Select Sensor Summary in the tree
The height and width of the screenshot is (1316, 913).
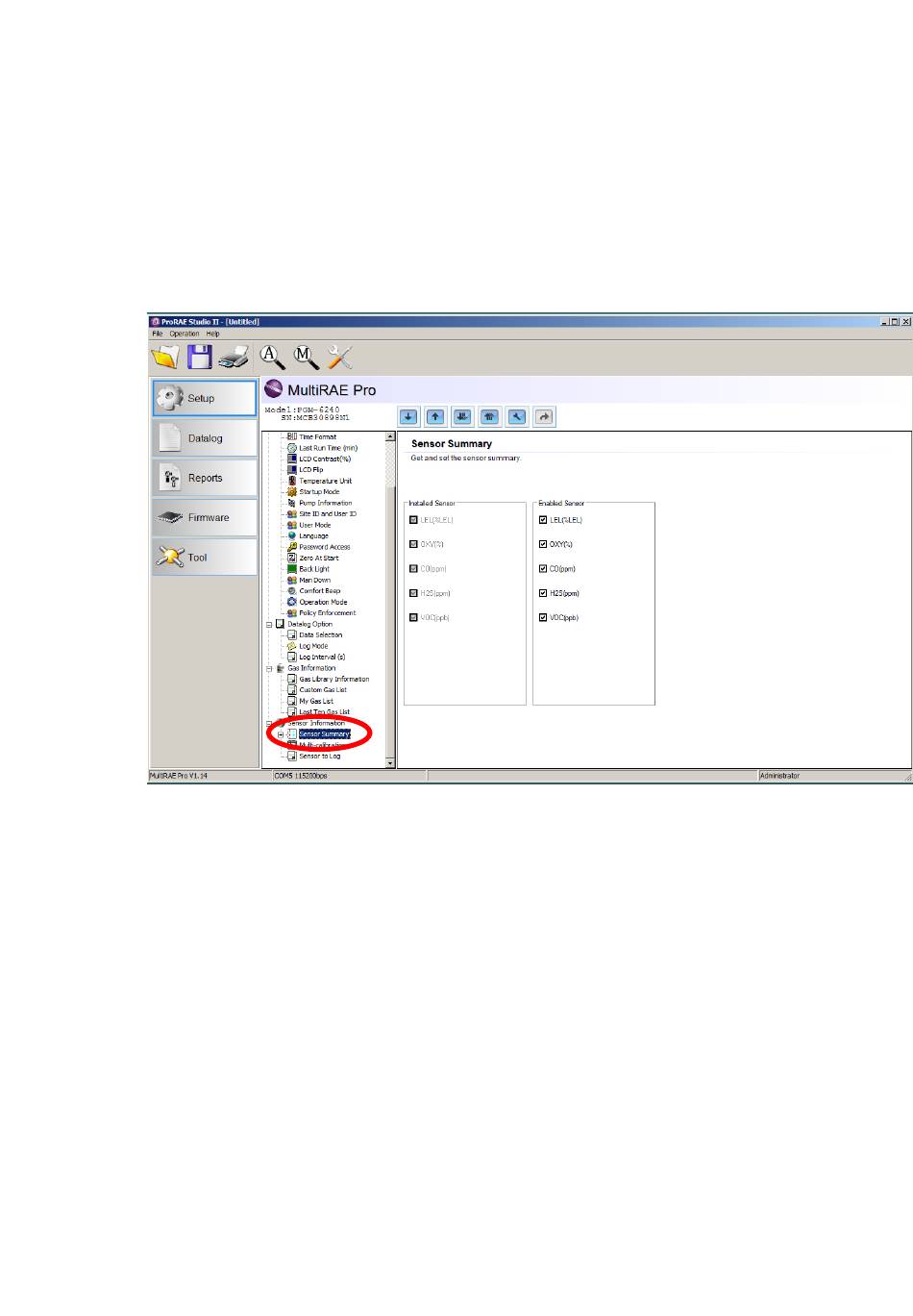click(x=325, y=734)
